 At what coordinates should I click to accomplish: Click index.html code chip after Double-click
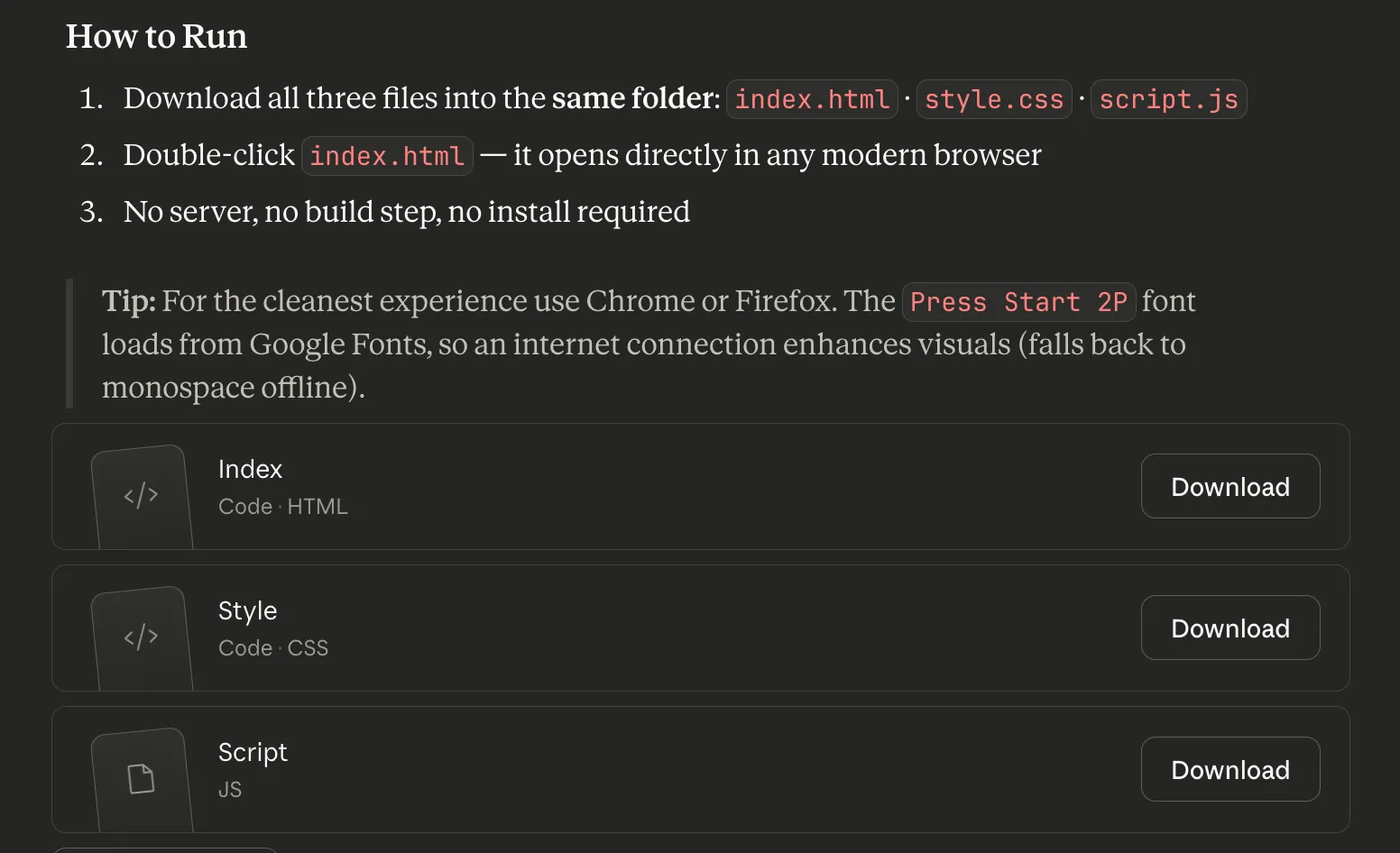(x=387, y=156)
